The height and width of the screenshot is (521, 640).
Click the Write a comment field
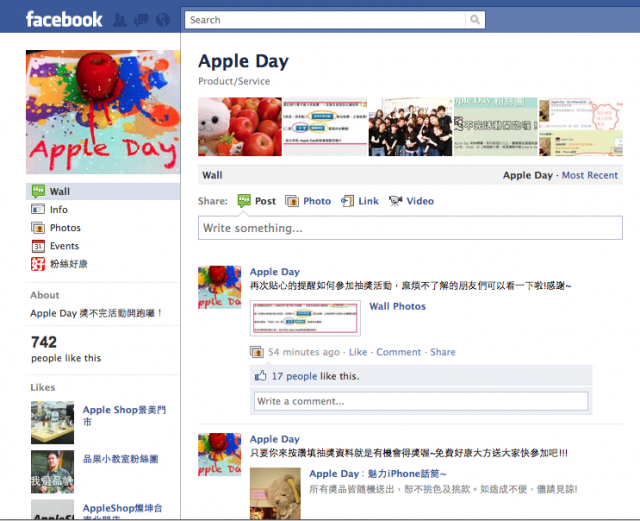[421, 401]
